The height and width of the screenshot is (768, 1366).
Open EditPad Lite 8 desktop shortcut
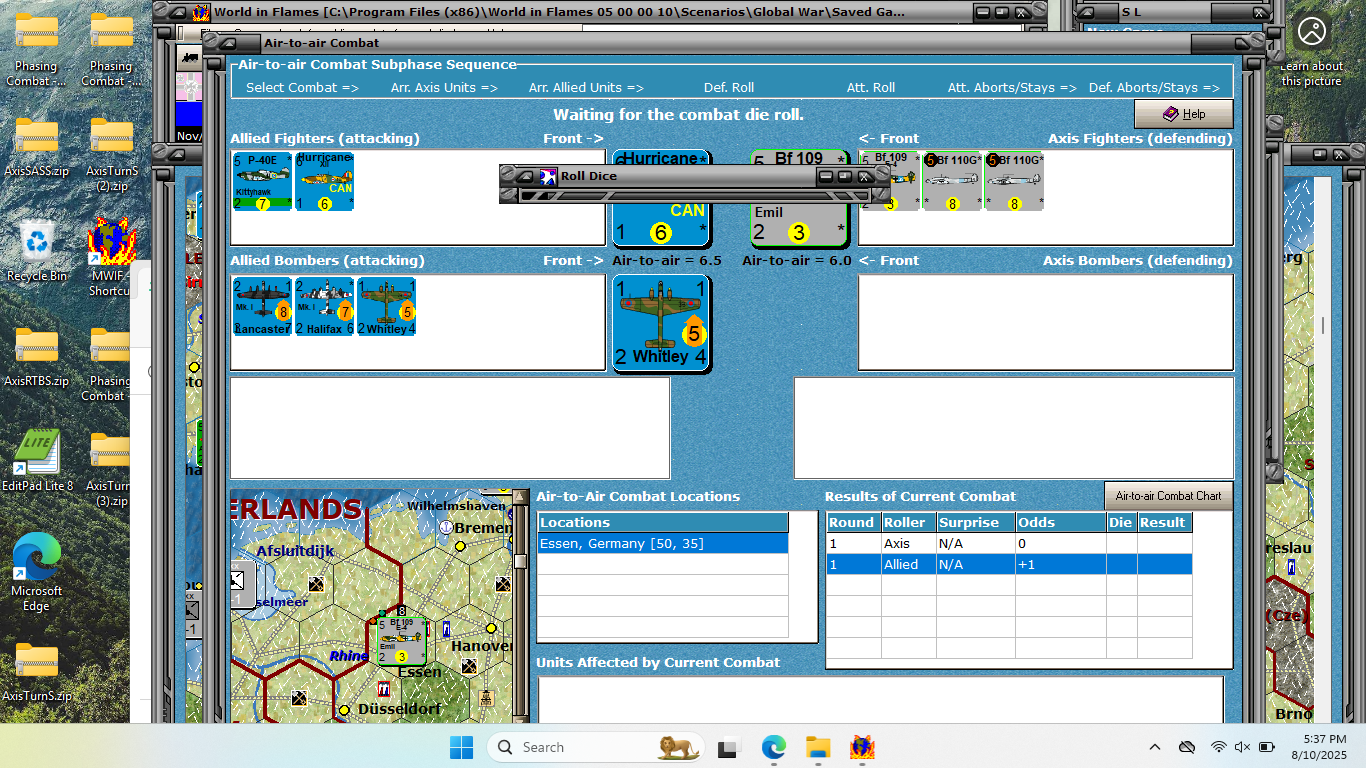tap(37, 462)
